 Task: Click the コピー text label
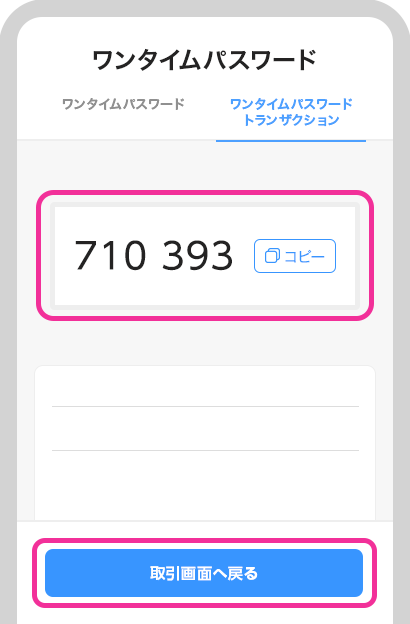coord(305,256)
